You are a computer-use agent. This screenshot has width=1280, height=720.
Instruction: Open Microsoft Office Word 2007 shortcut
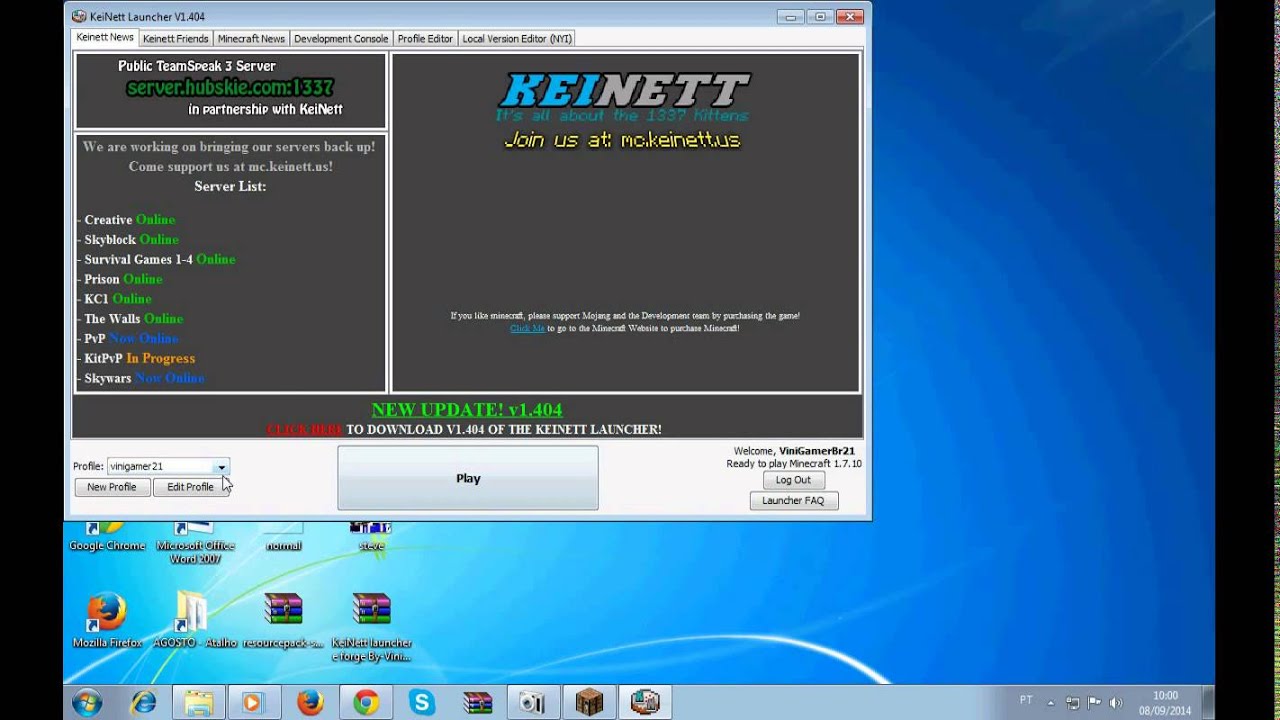(x=195, y=543)
